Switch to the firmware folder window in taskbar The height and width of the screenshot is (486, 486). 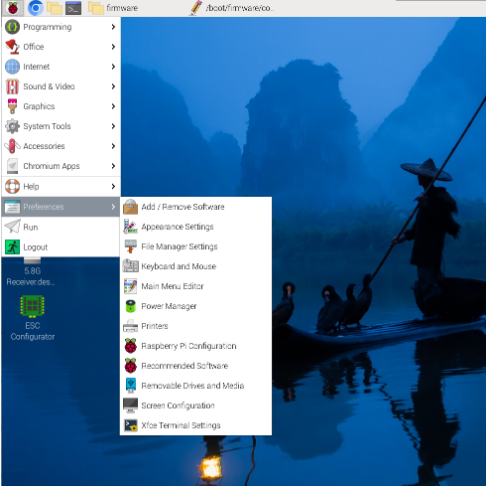click(x=113, y=8)
